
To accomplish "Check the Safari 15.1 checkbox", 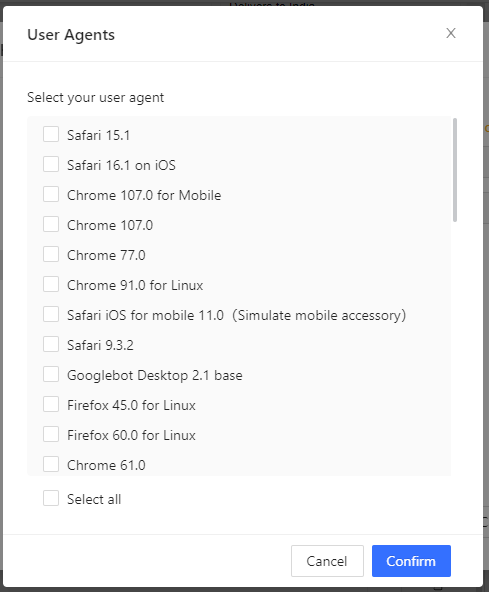I will pos(51,134).
